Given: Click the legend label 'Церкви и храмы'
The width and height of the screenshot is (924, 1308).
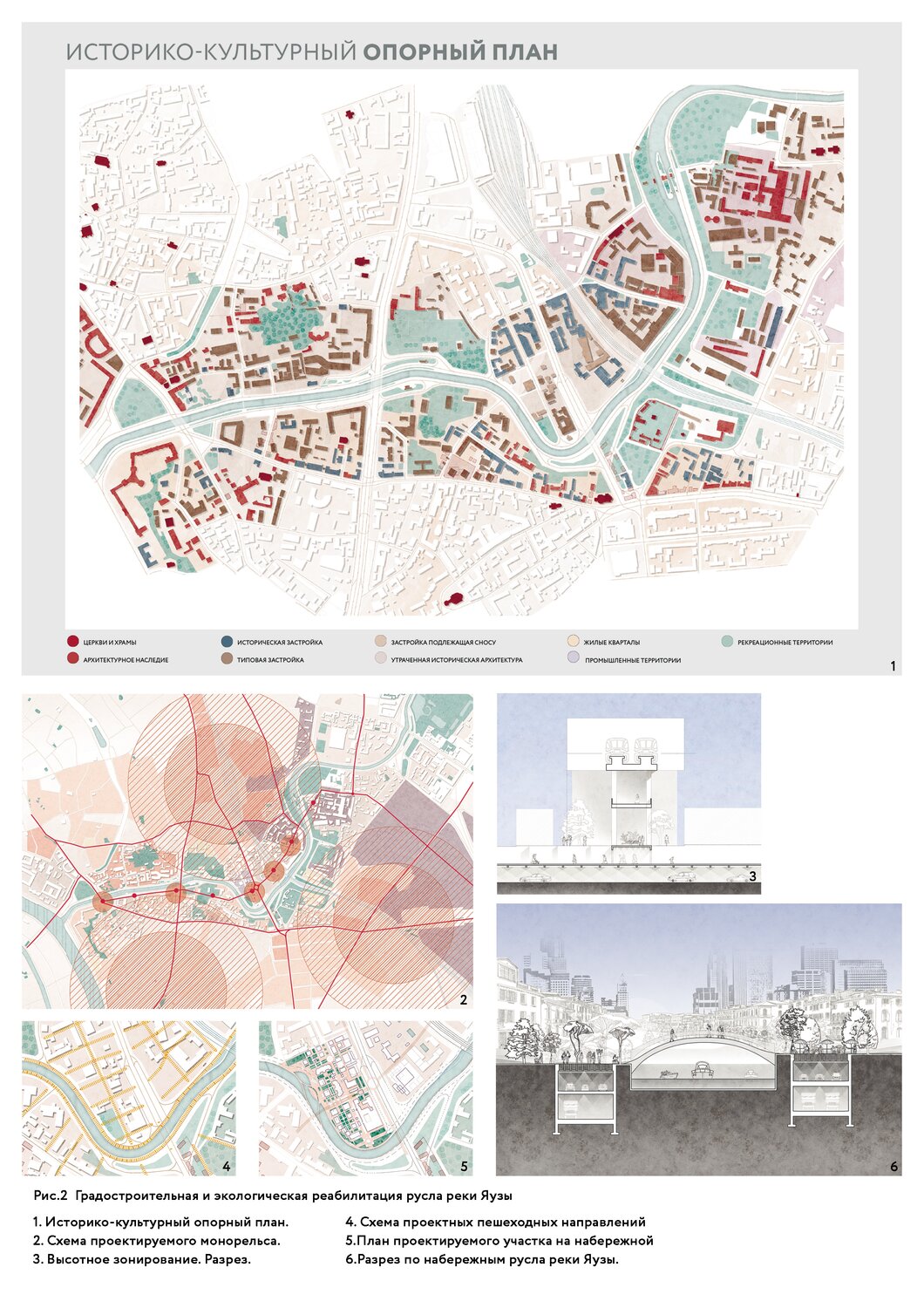Looking at the screenshot, I should [110, 643].
